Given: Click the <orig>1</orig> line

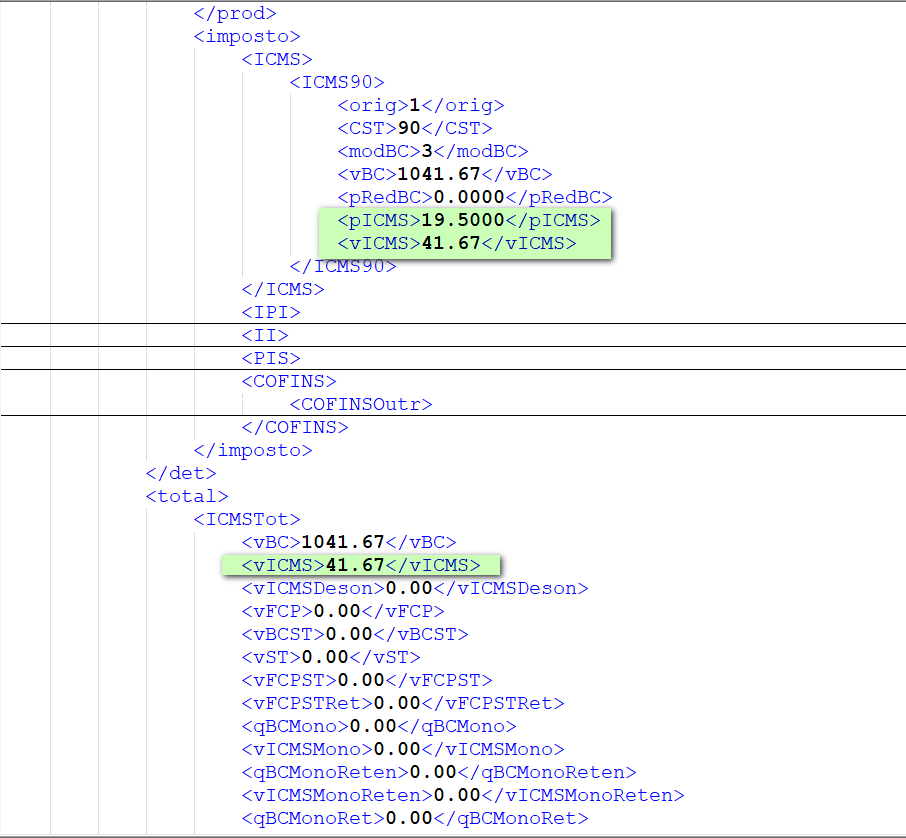Looking at the screenshot, I should pyautogui.click(x=421, y=105).
